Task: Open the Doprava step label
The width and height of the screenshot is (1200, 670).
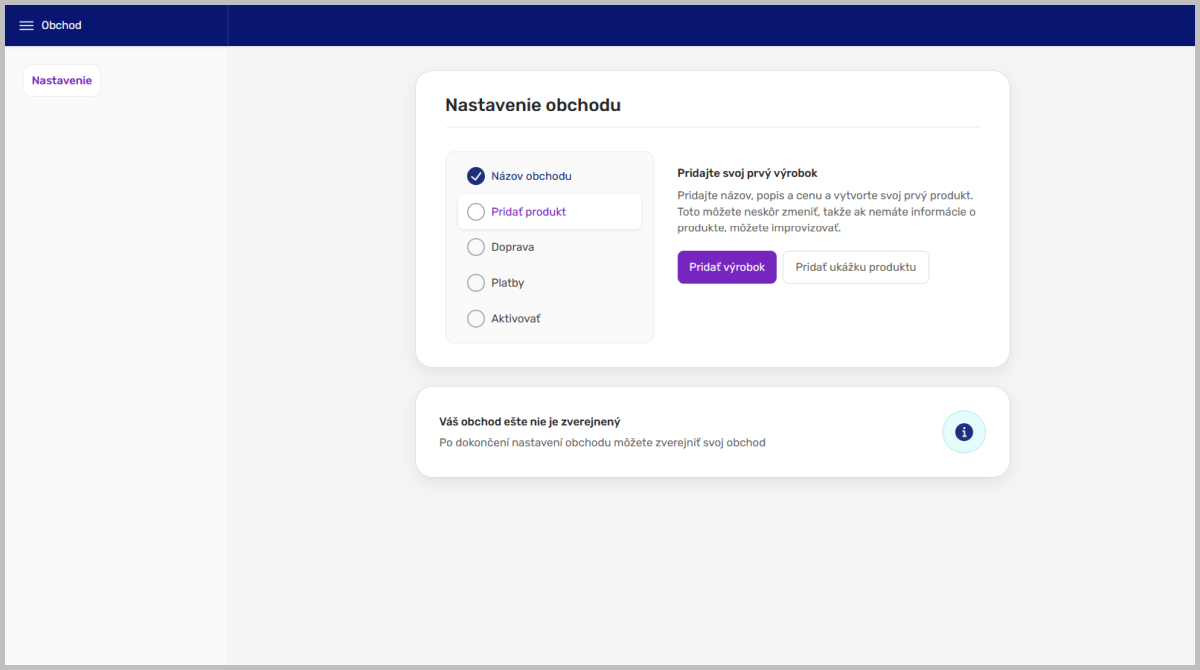Action: pyautogui.click(x=512, y=247)
